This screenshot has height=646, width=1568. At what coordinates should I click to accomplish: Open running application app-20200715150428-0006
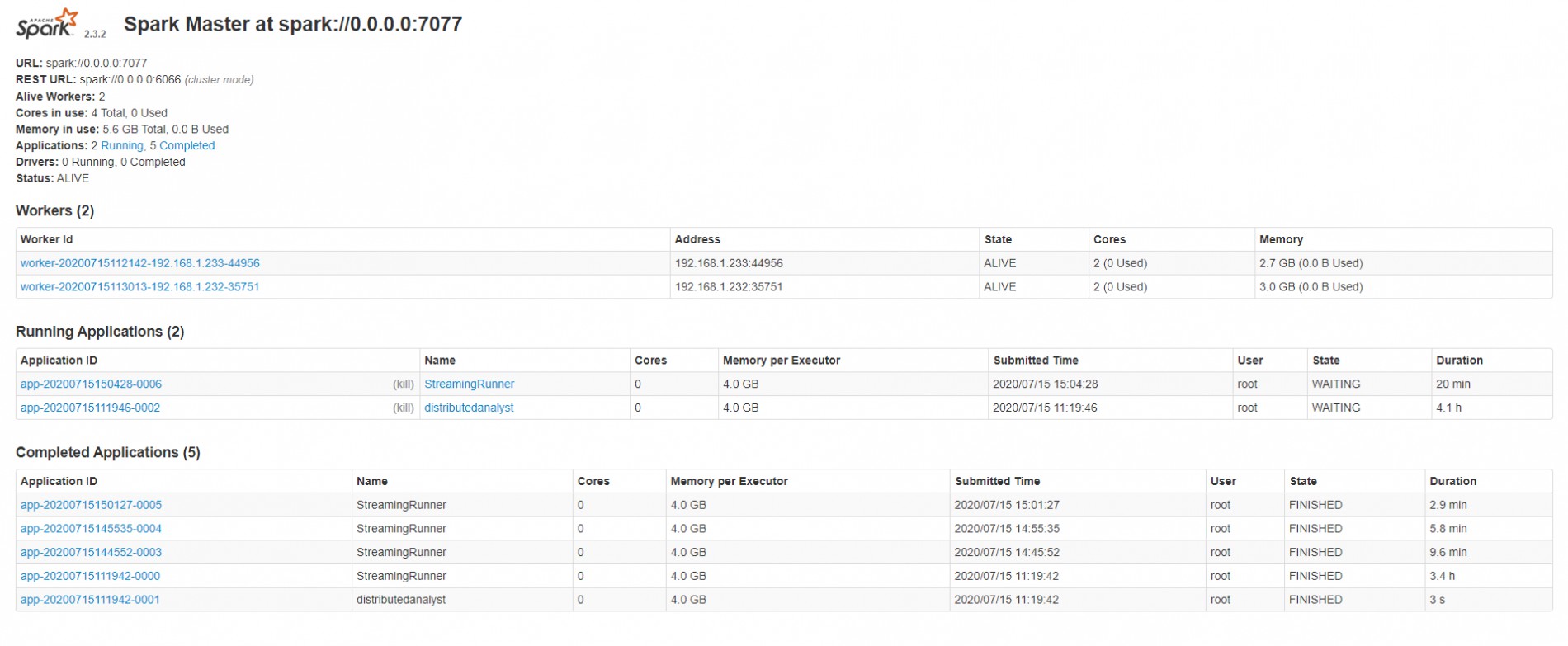click(x=91, y=384)
